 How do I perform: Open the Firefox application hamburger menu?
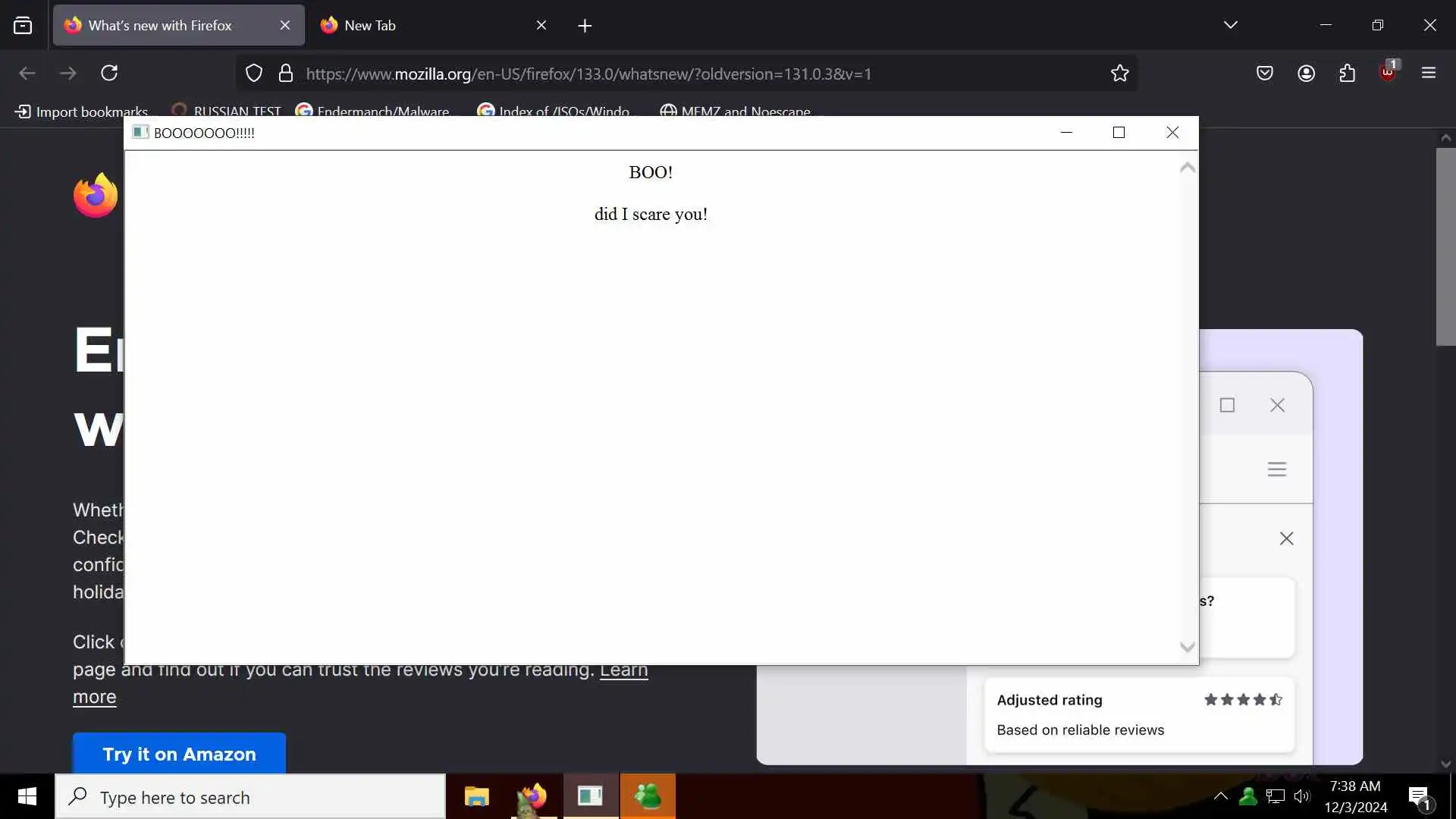click(1429, 73)
